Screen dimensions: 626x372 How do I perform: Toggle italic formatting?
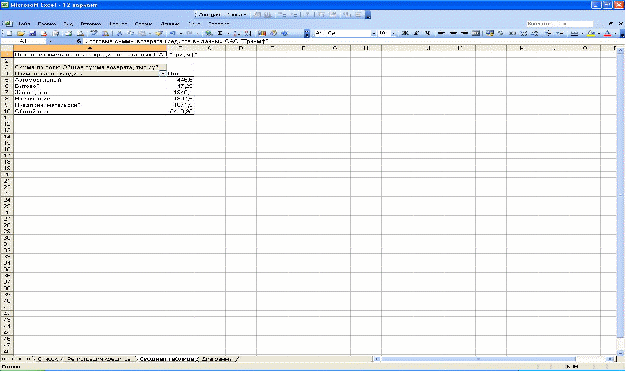tap(416, 34)
